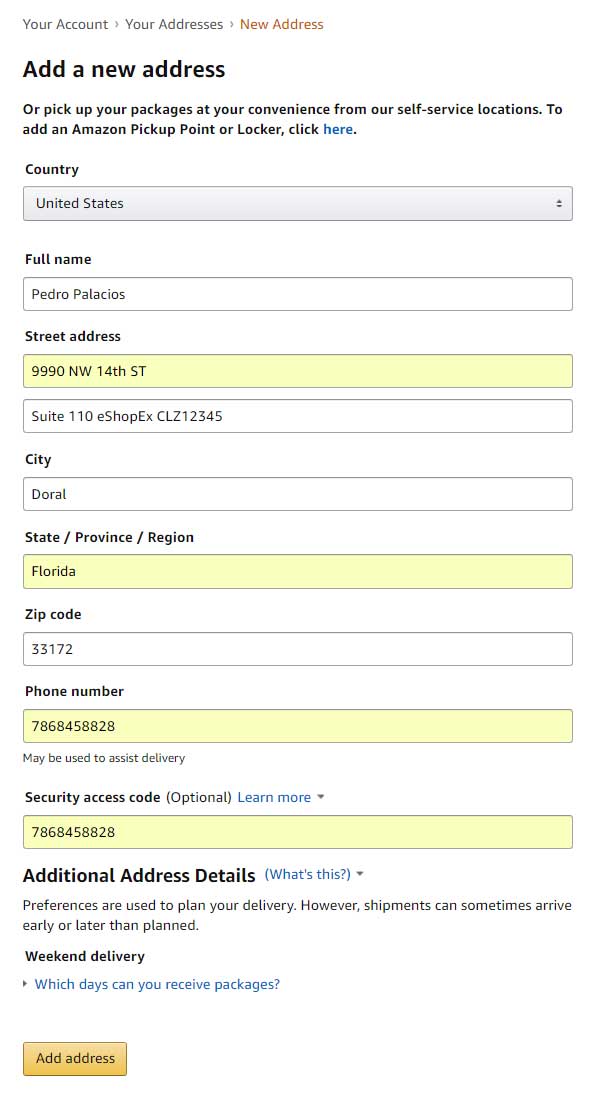Expand the Learn more arrow beside Security access code
This screenshot has height=1106, width=597.
pos(320,797)
